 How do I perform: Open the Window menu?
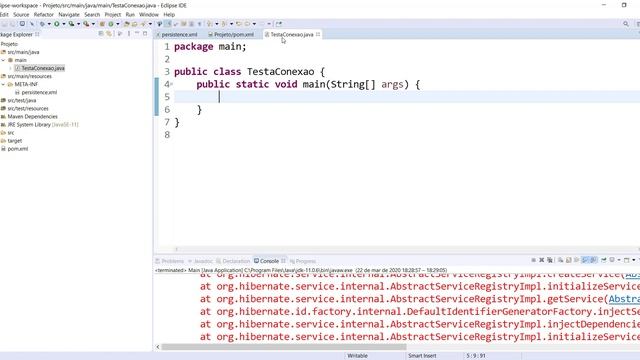(x=149, y=14)
